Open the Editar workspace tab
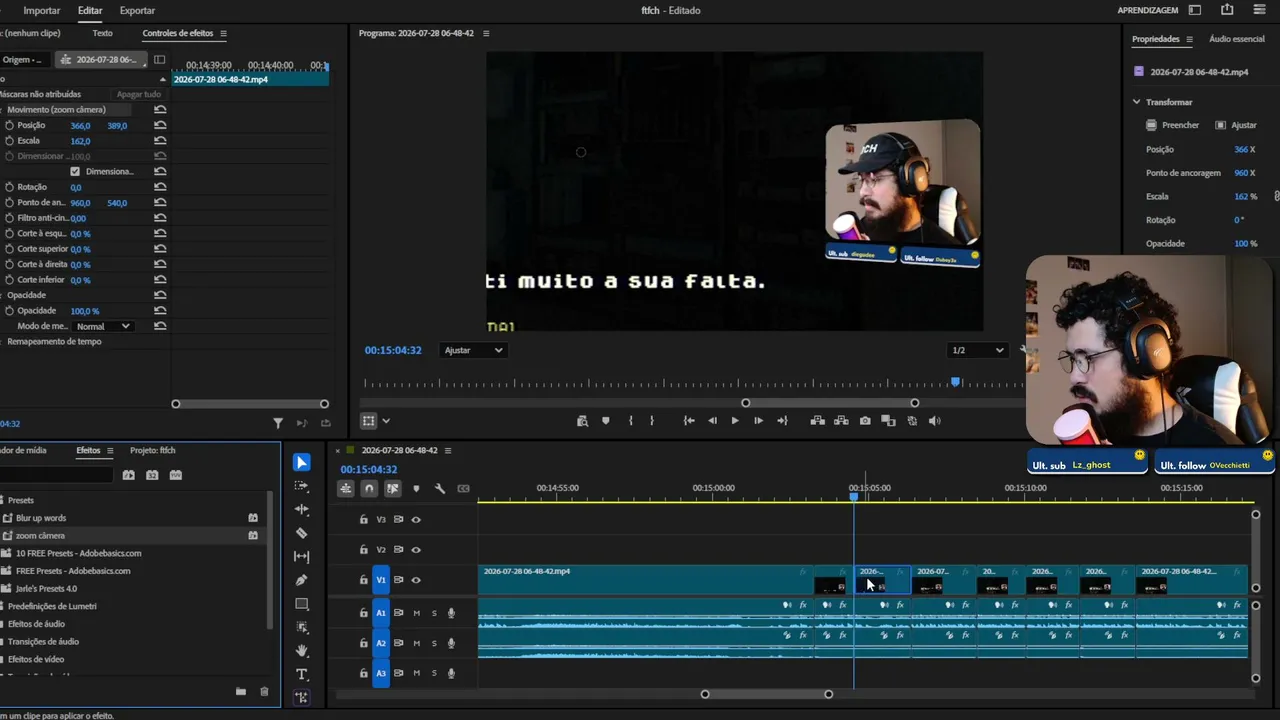This screenshot has width=1280, height=720. pos(90,10)
